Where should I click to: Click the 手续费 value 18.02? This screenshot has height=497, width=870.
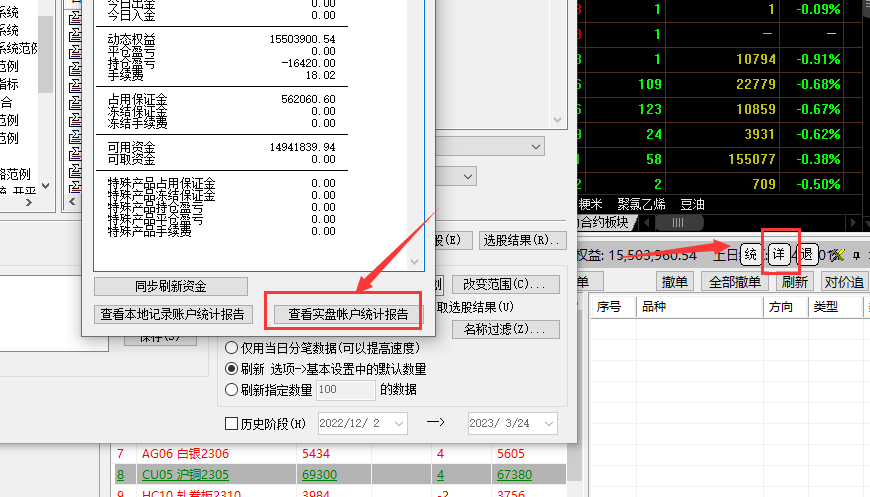320,75
